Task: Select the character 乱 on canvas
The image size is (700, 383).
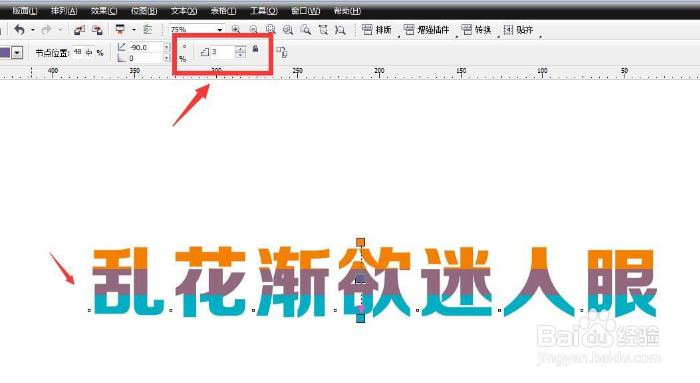Action: point(128,282)
